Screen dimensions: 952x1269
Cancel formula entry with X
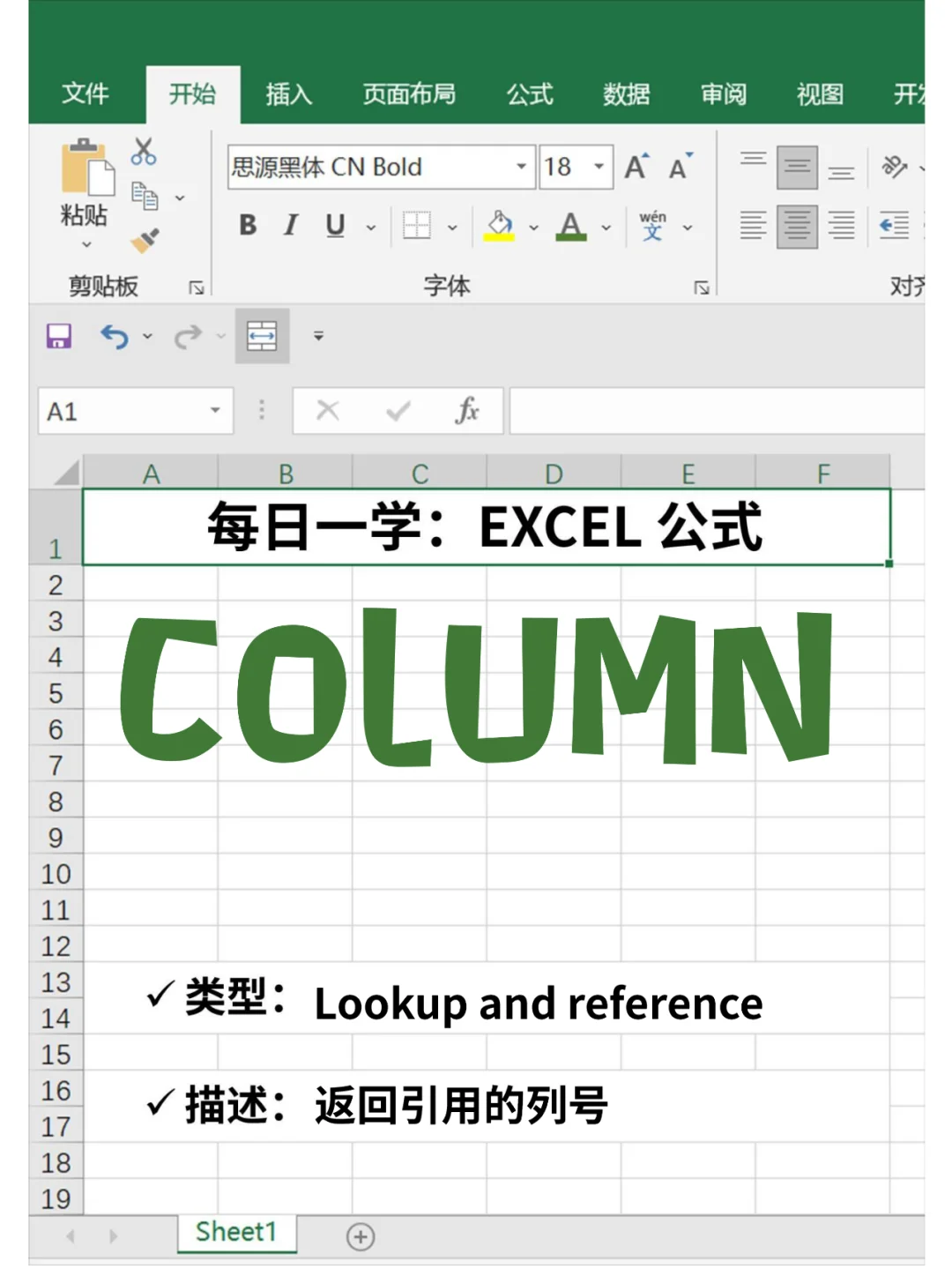pyautogui.click(x=328, y=410)
